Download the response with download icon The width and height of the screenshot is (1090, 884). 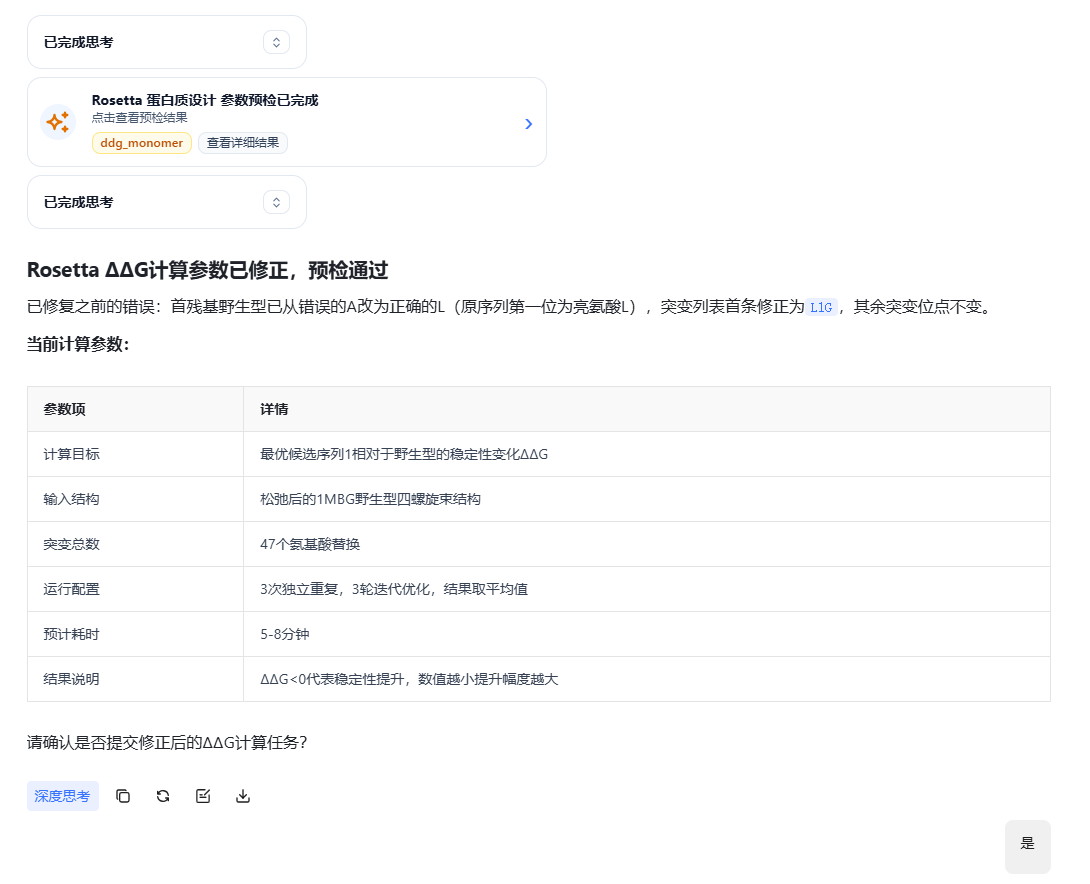point(243,796)
